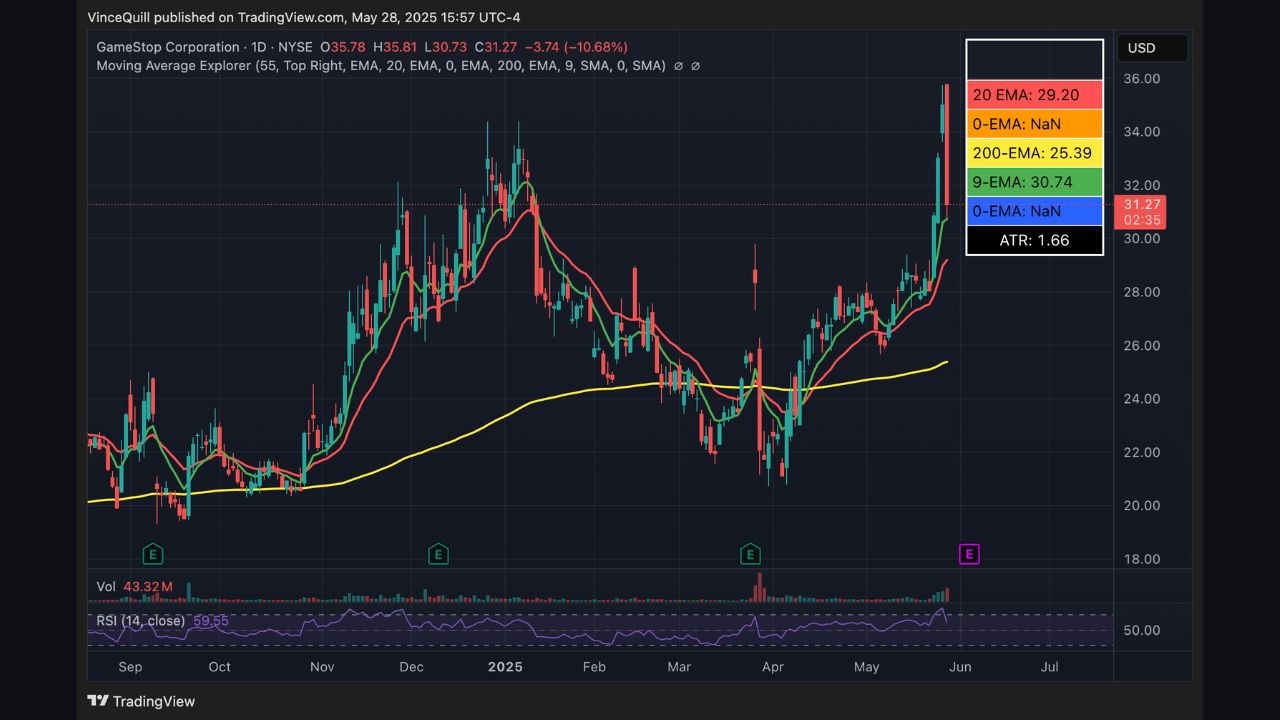Click the 32.00 price axis label

click(x=1141, y=185)
